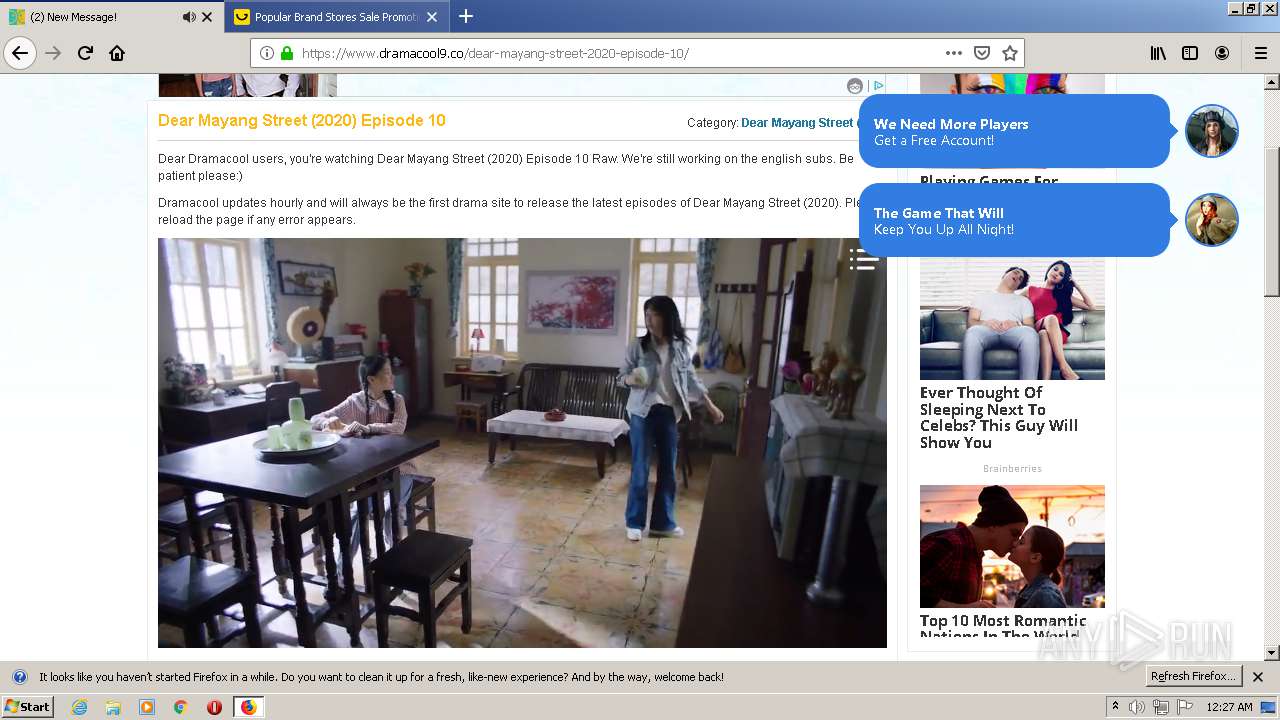Screen dimensions: 1280x720
Task: Open Action Center flag icon
Action: [x=1184, y=707]
